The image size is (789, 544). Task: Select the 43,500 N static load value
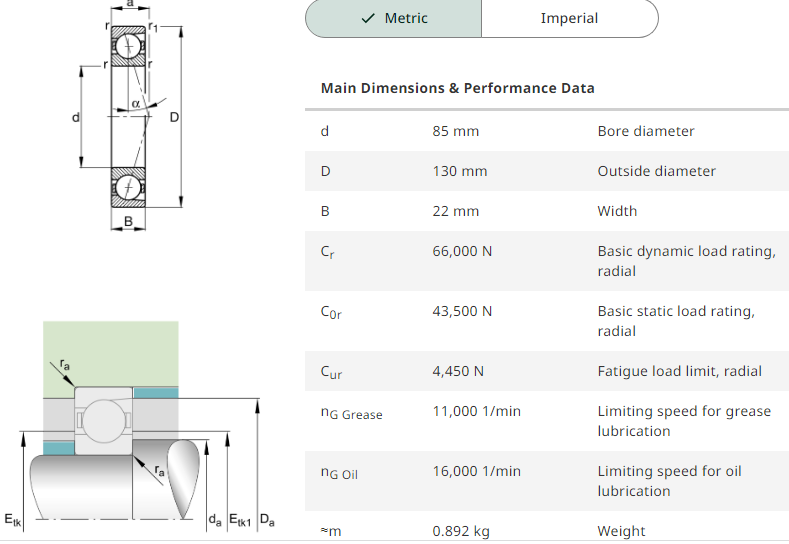(462, 311)
